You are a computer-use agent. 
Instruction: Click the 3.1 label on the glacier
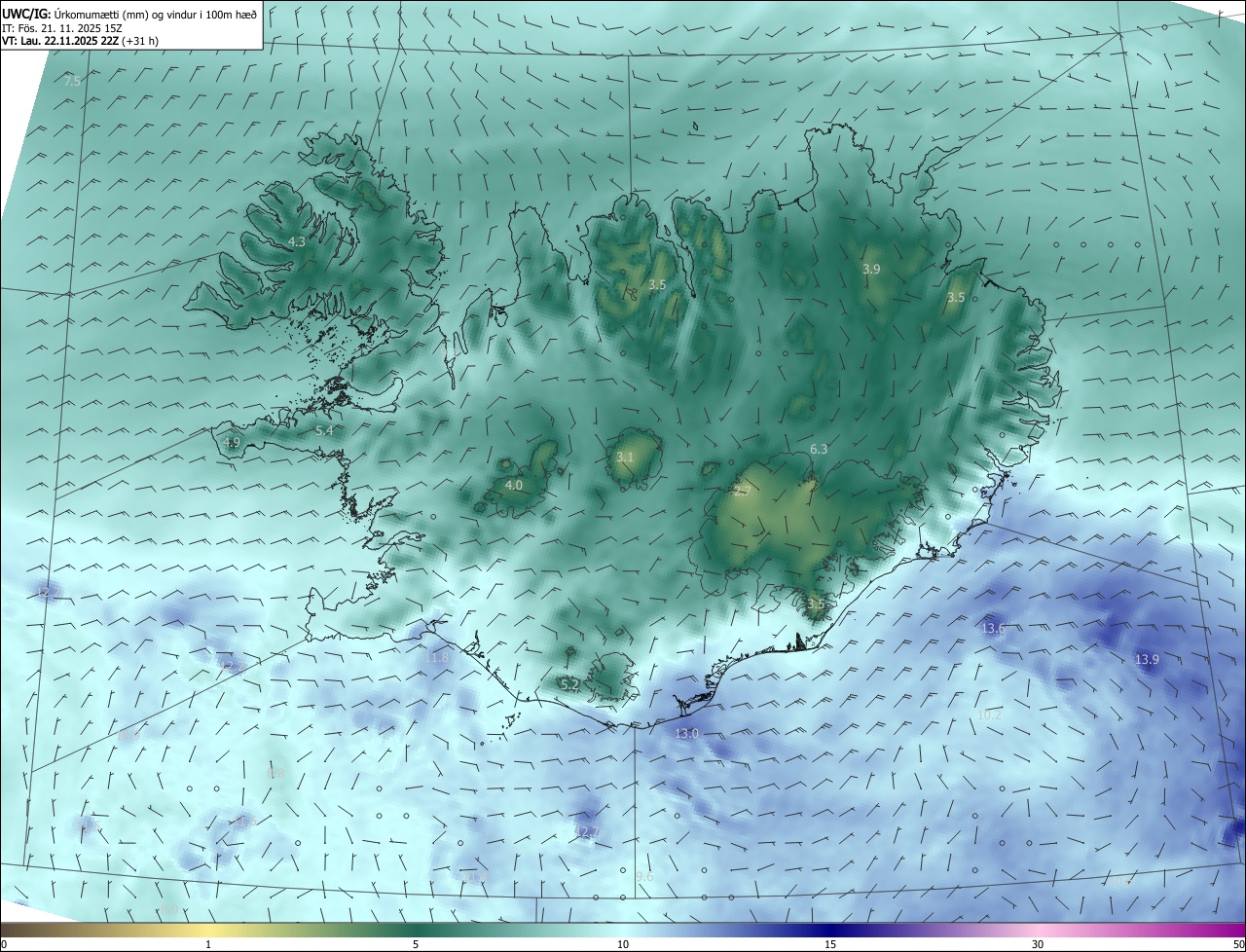pyautogui.click(x=625, y=457)
